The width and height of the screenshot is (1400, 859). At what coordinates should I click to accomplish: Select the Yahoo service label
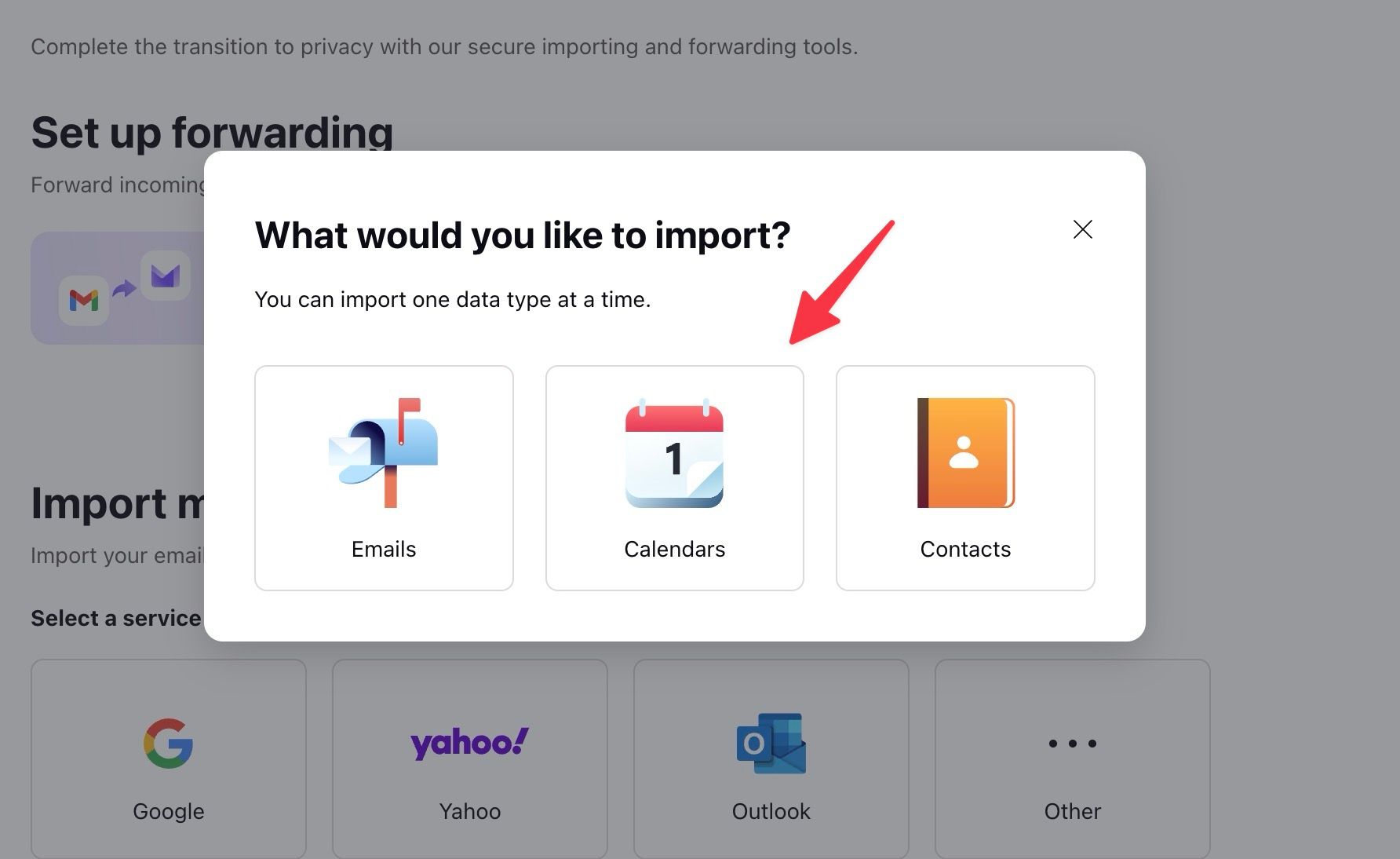click(470, 811)
